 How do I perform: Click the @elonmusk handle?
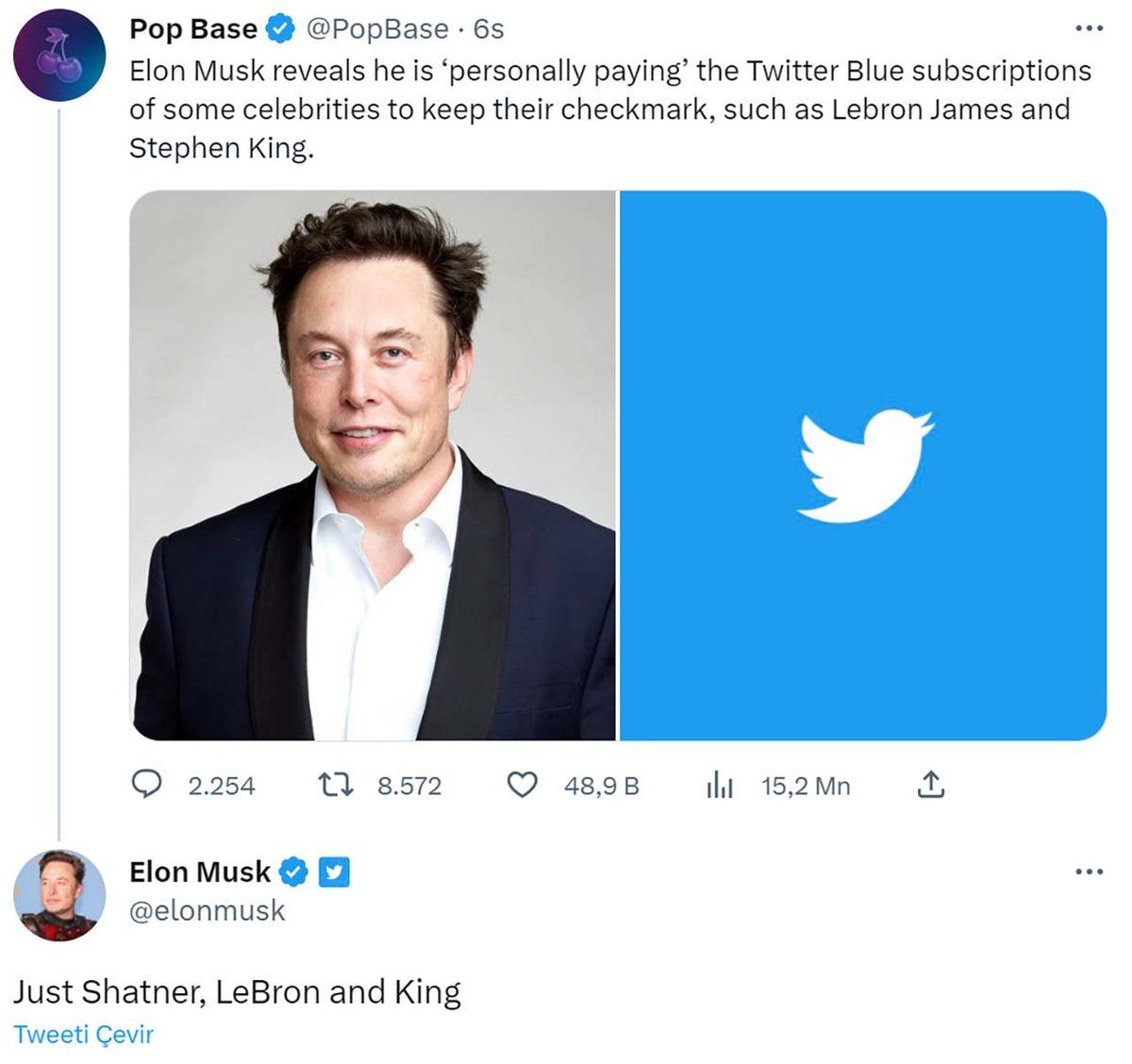coord(208,910)
